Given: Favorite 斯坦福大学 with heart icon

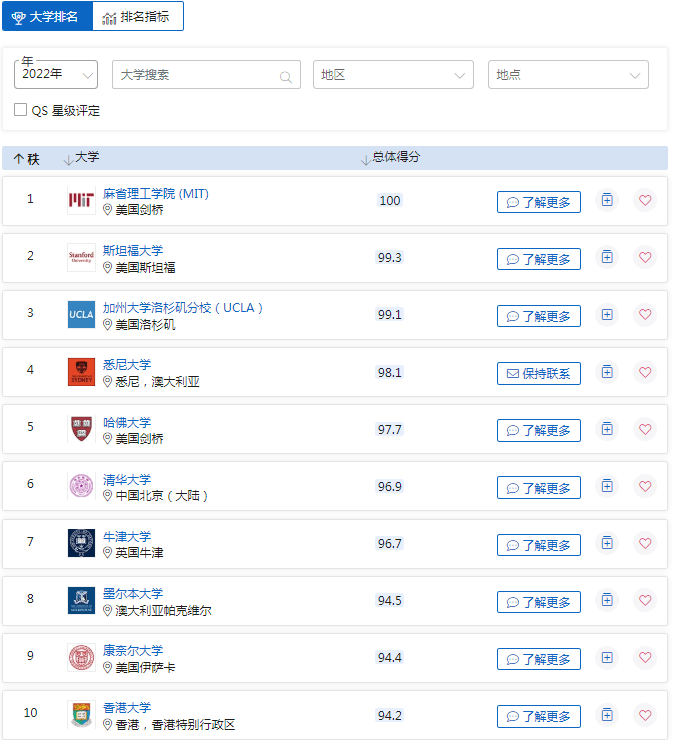Looking at the screenshot, I should [645, 257].
